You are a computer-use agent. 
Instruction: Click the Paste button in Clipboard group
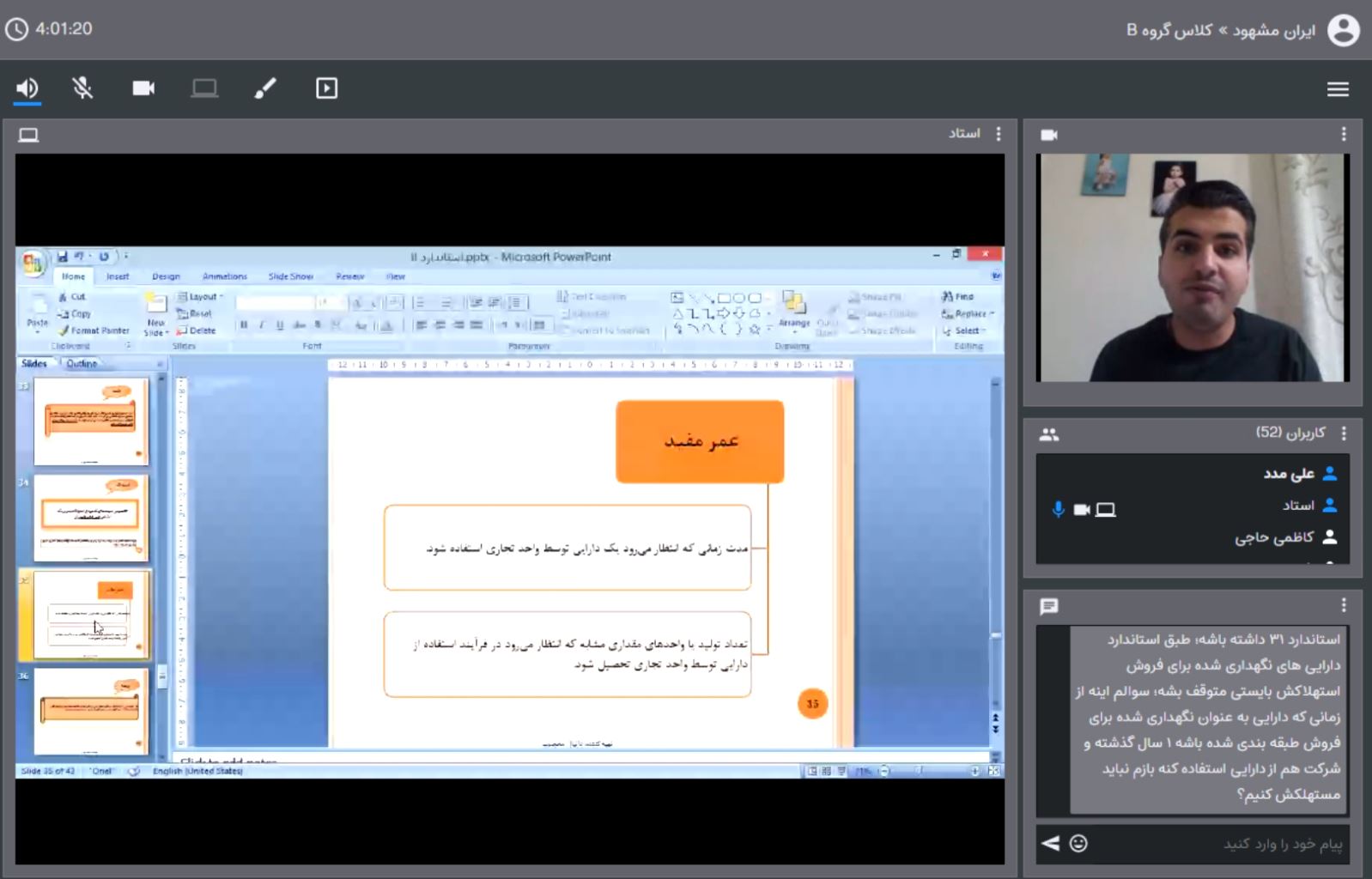tap(38, 312)
